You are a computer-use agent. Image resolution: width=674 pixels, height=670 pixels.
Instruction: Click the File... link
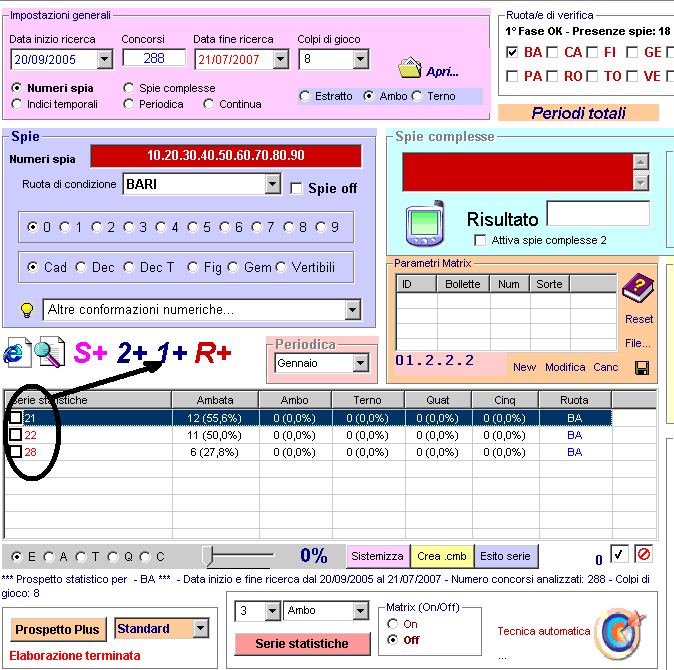pyautogui.click(x=637, y=343)
